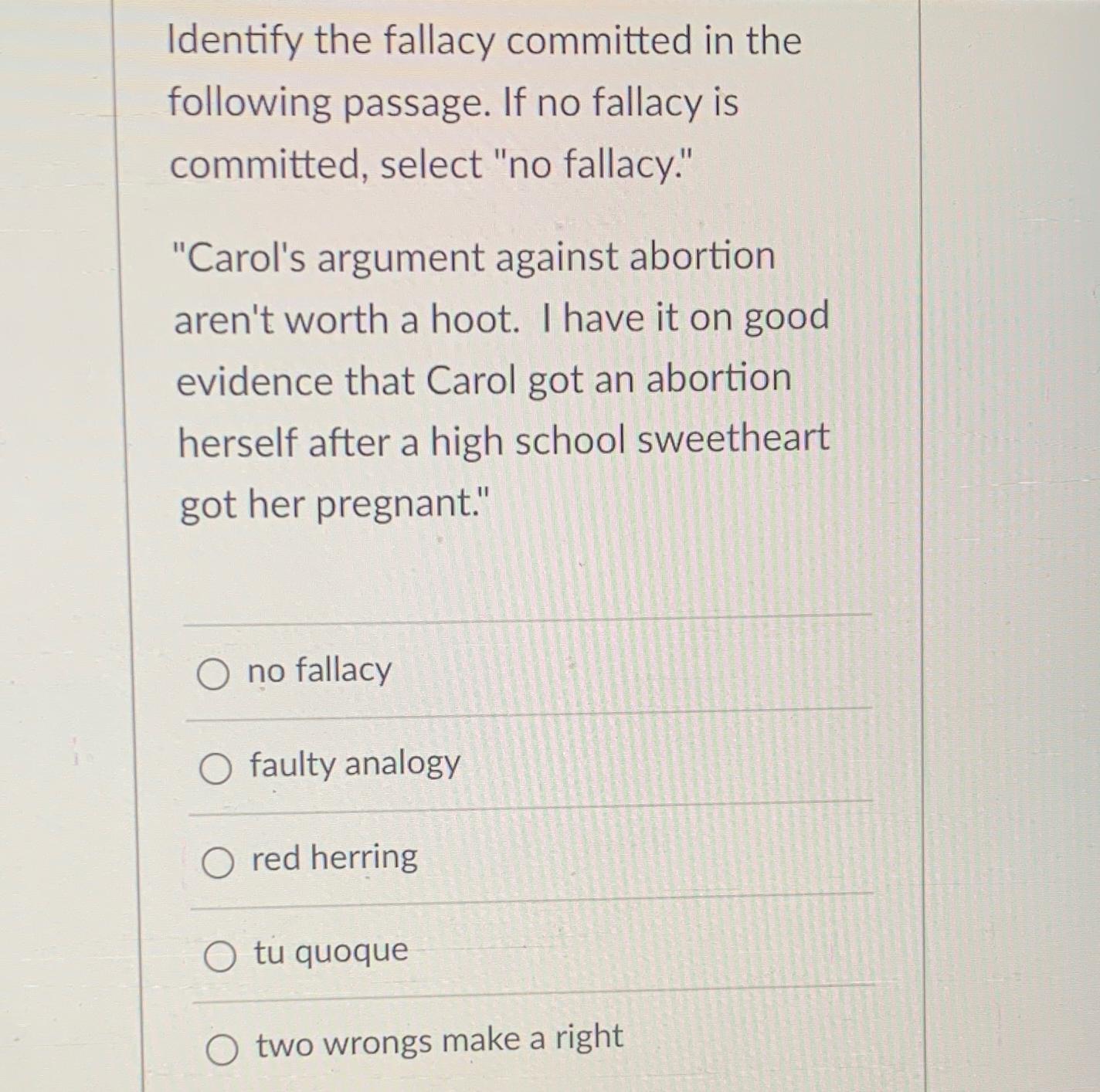Click the "no fallacy" answer label
1100x1092 pixels.
[317, 671]
